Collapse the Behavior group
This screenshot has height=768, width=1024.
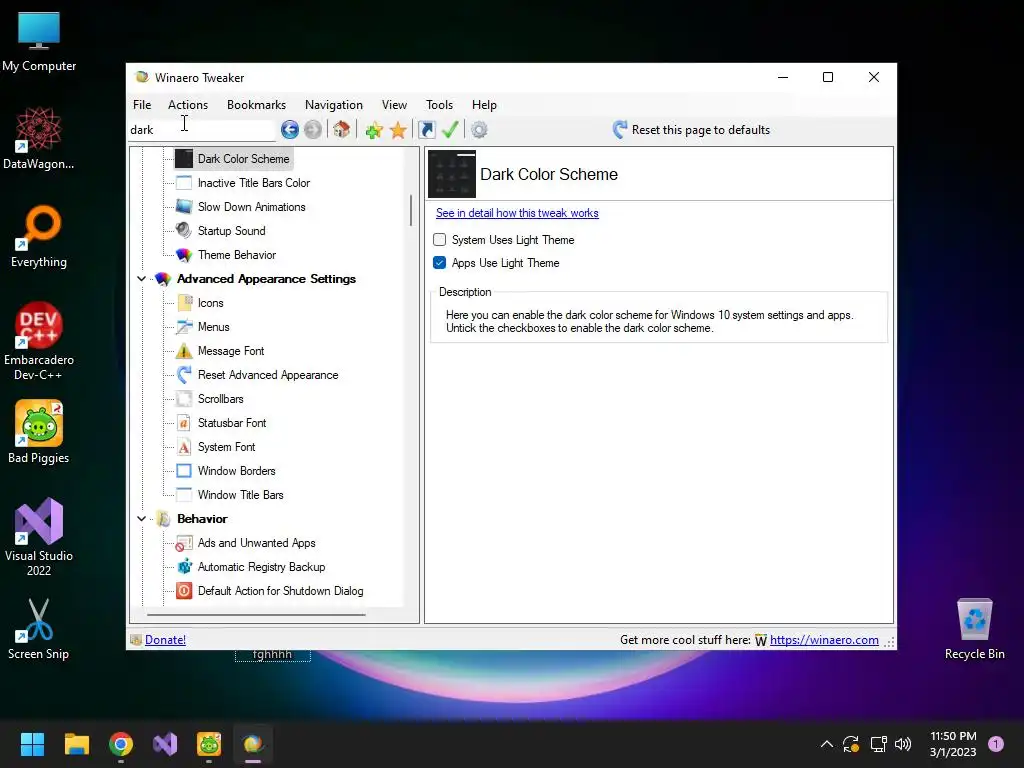click(141, 519)
